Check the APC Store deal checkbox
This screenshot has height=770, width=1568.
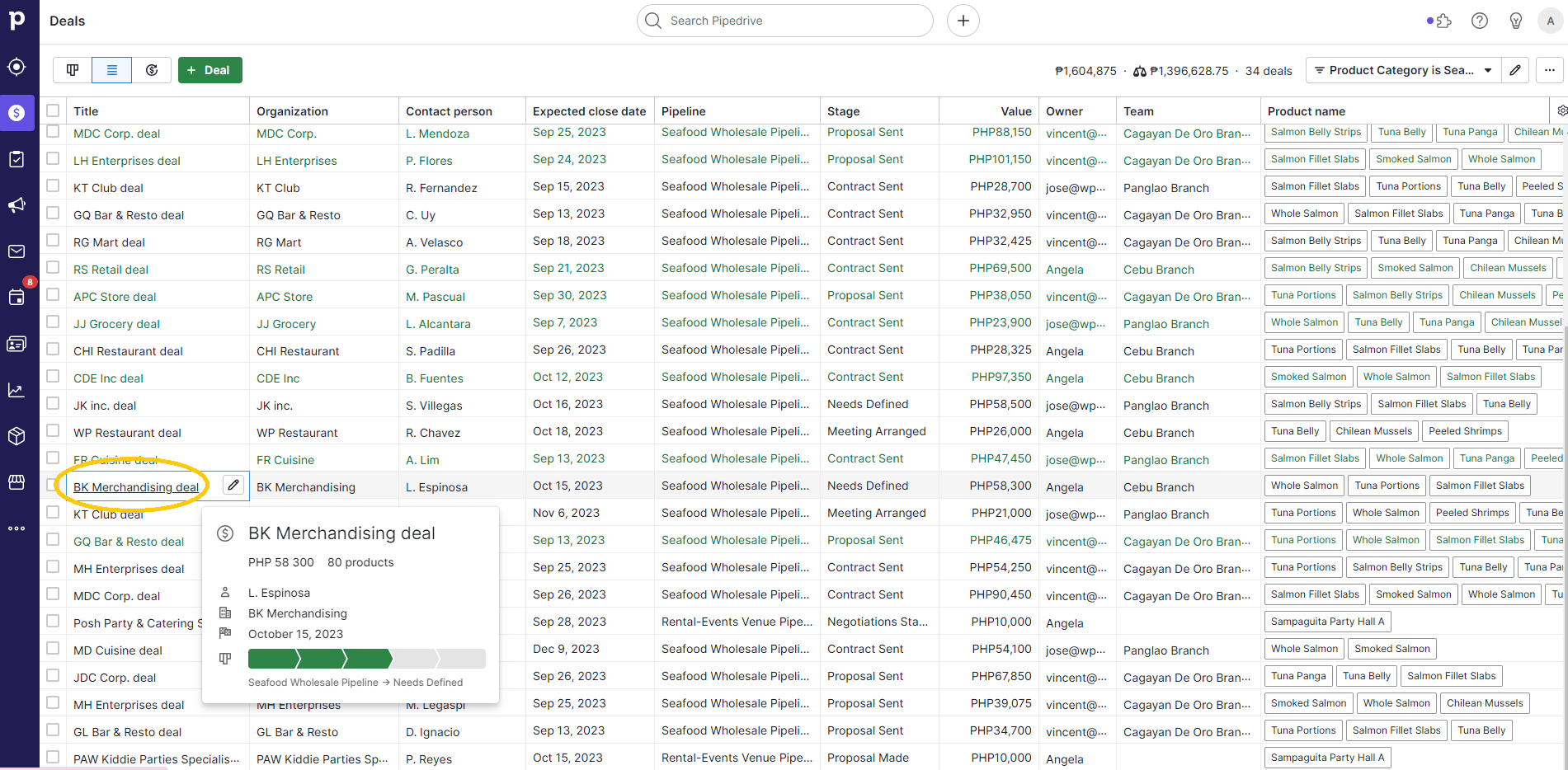click(x=54, y=294)
